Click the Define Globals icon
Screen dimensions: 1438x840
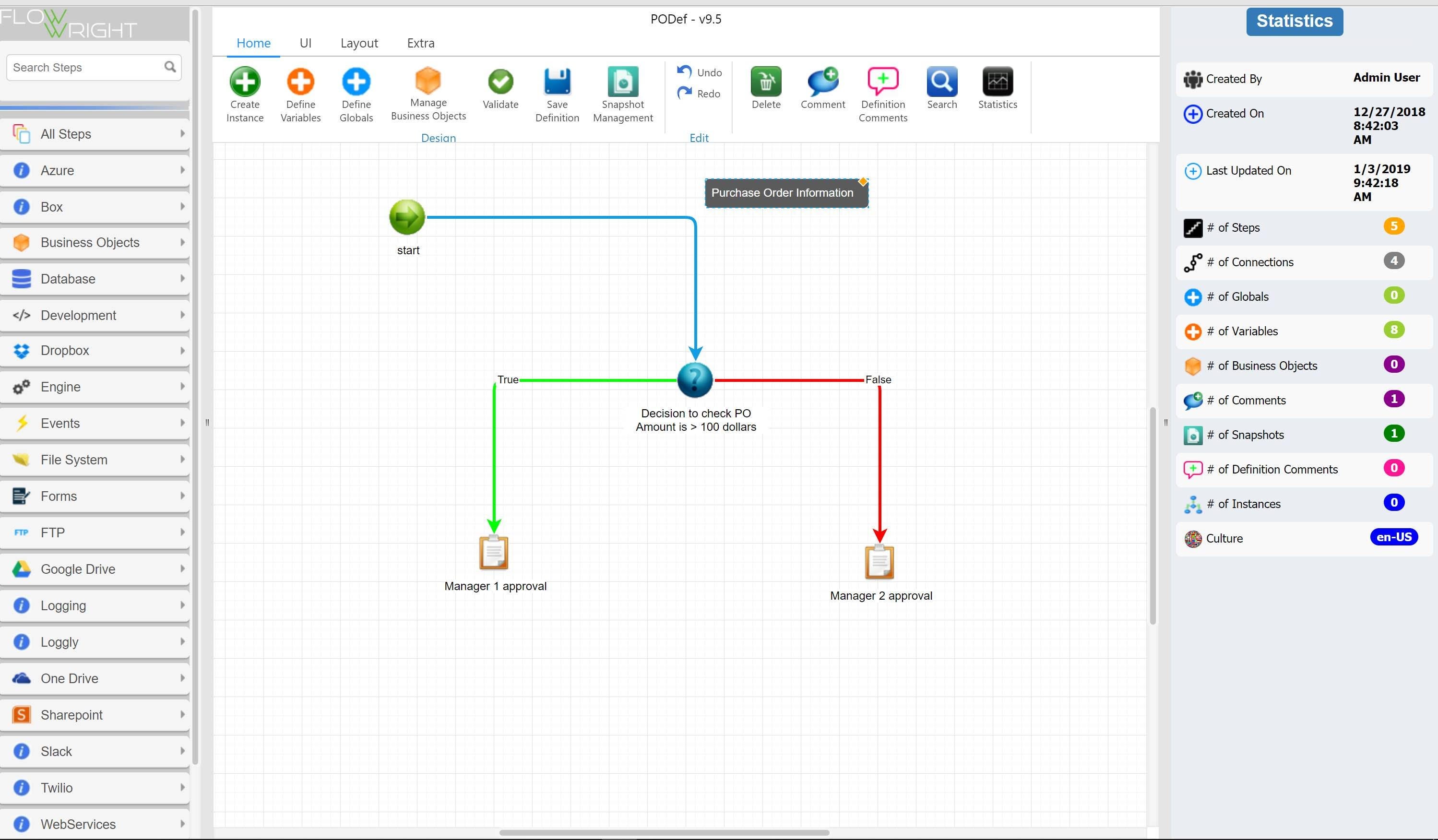[356, 82]
